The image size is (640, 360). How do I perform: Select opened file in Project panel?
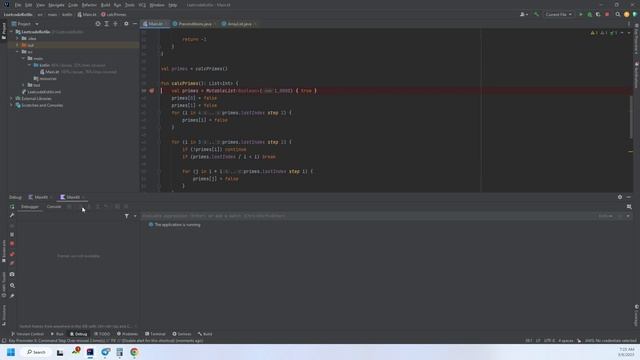pos(98,24)
